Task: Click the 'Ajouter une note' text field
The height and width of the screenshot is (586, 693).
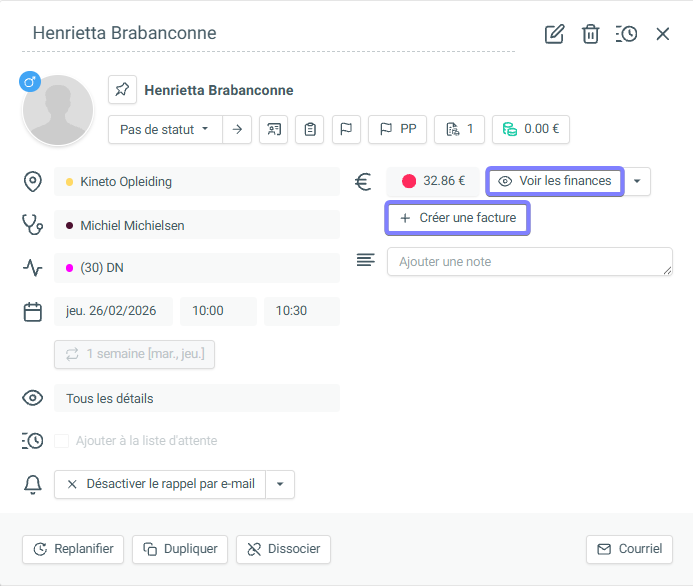Action: 529,262
